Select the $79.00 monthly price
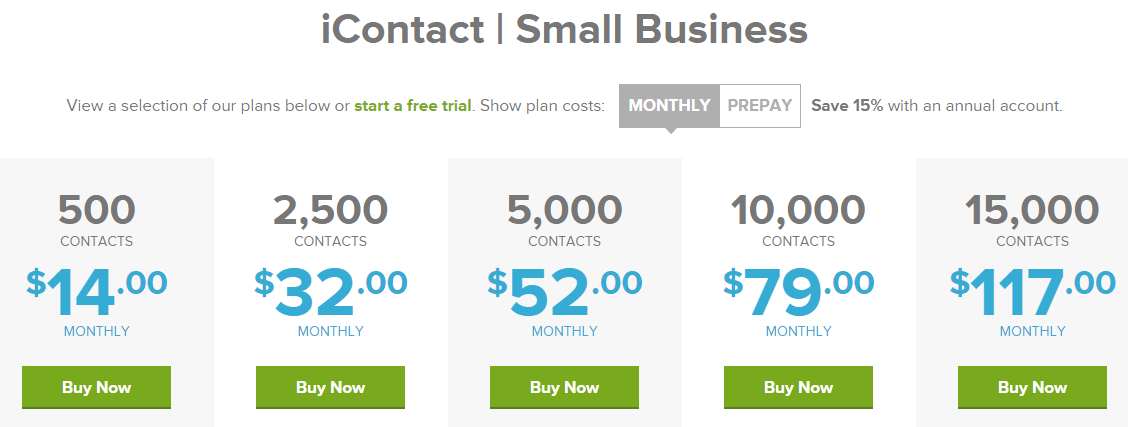The height and width of the screenshot is (427, 1128). pyautogui.click(x=799, y=293)
